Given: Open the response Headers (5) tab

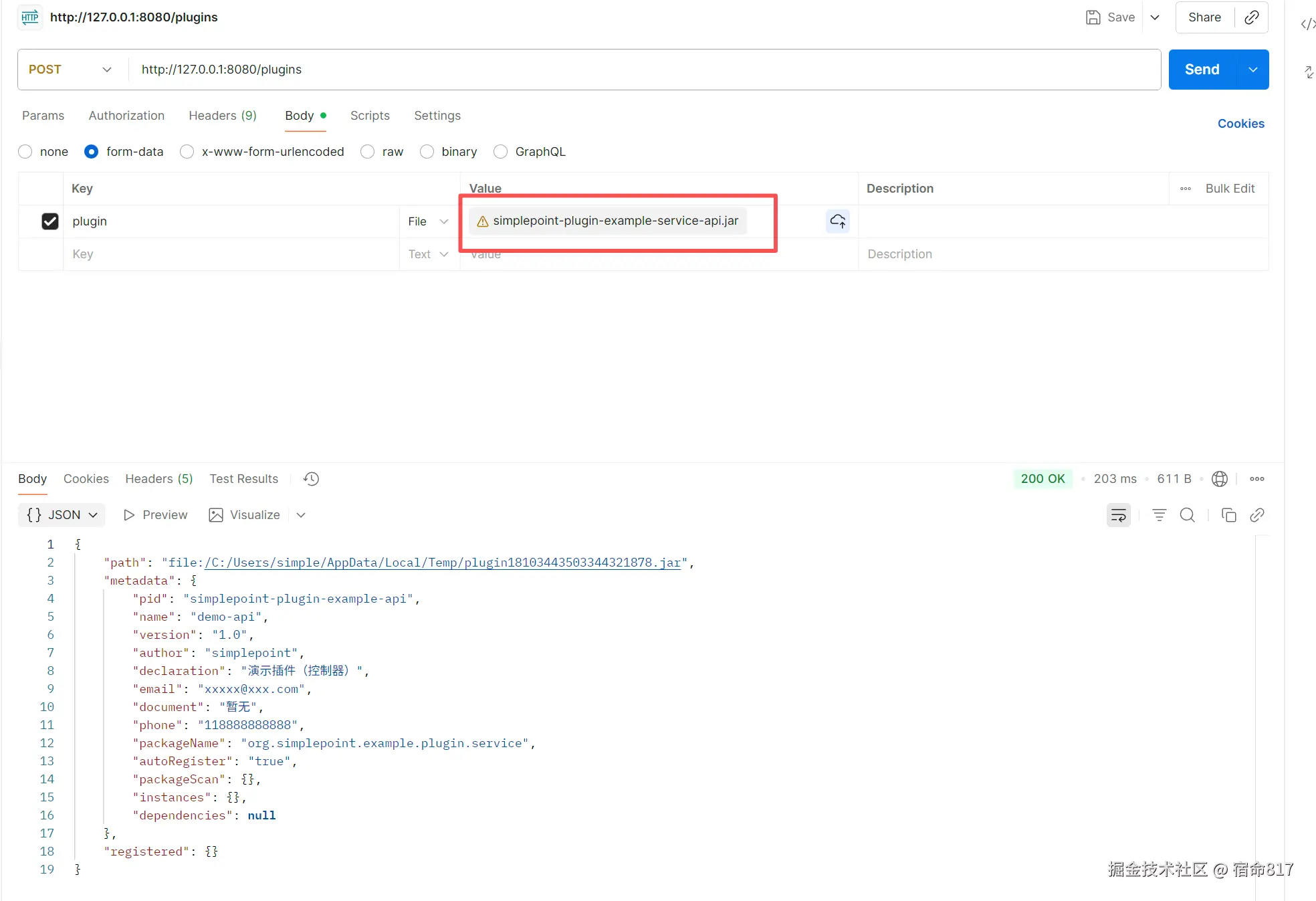Looking at the screenshot, I should point(158,479).
